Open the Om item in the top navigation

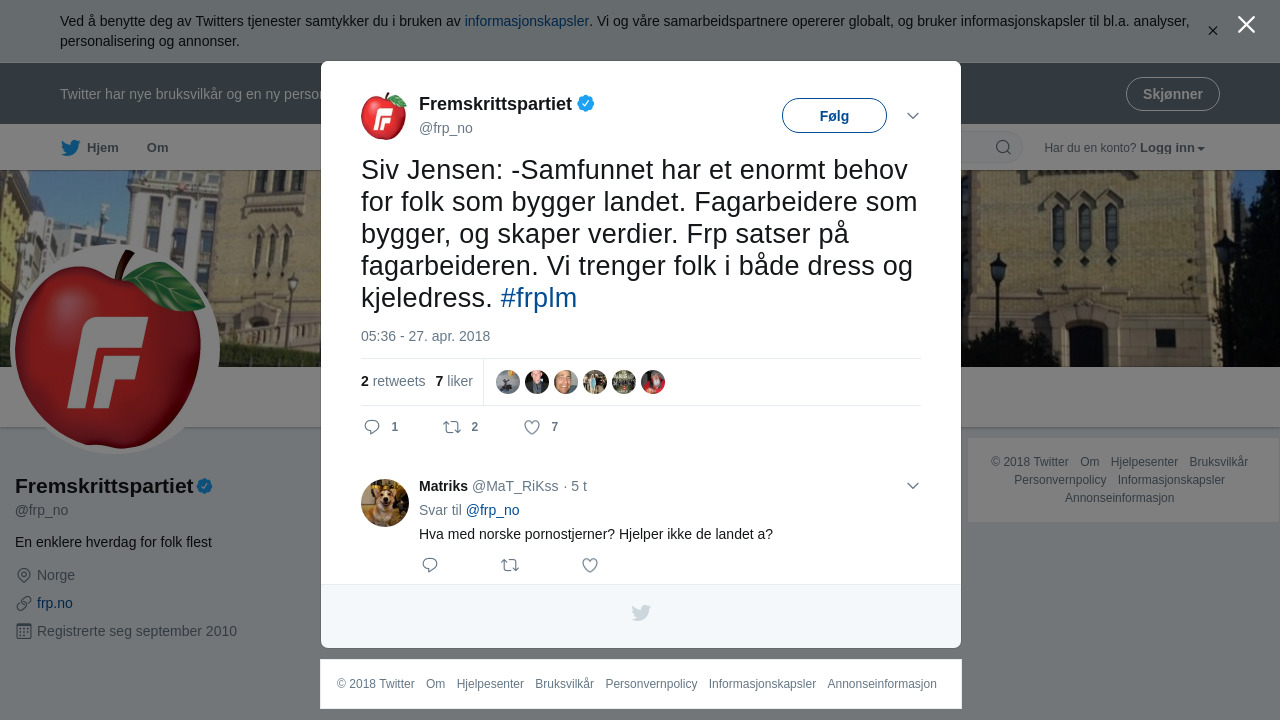[158, 148]
